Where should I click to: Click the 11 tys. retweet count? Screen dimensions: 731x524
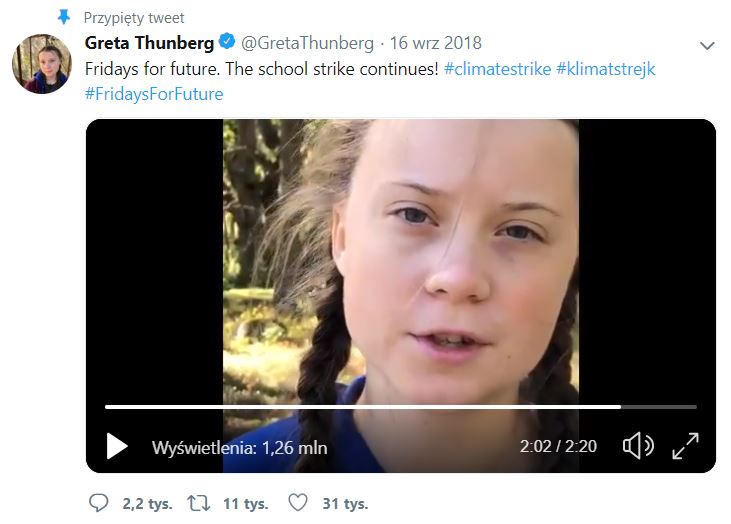(x=245, y=504)
